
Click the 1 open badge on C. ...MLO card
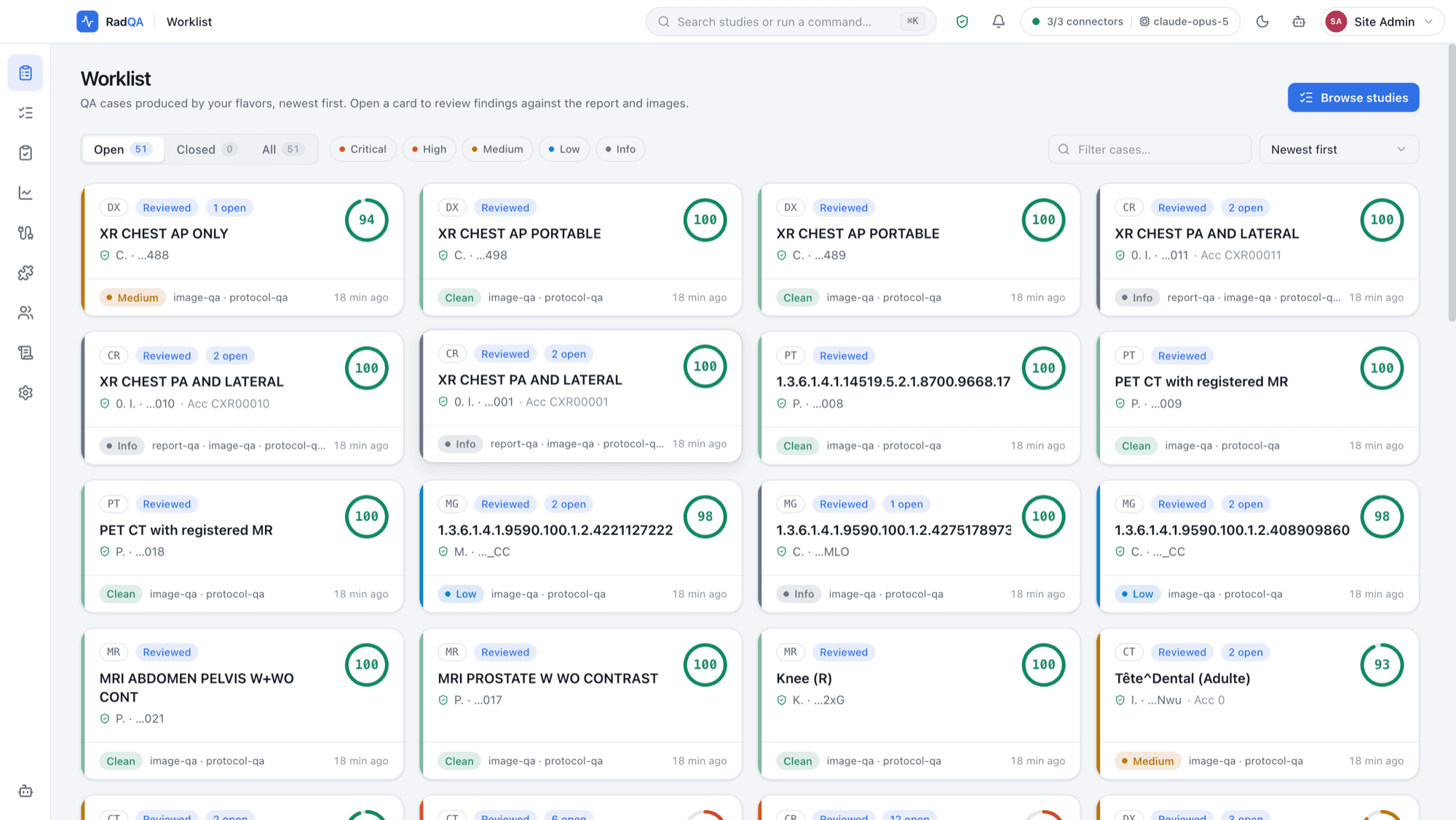(906, 503)
